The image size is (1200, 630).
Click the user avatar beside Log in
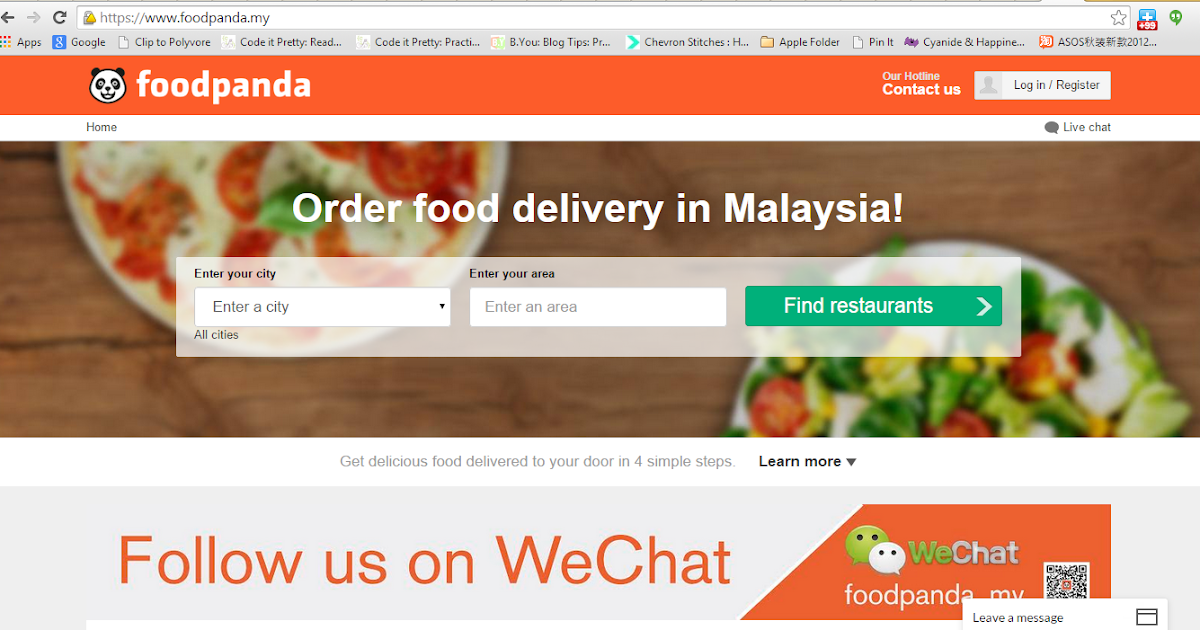[x=988, y=85]
